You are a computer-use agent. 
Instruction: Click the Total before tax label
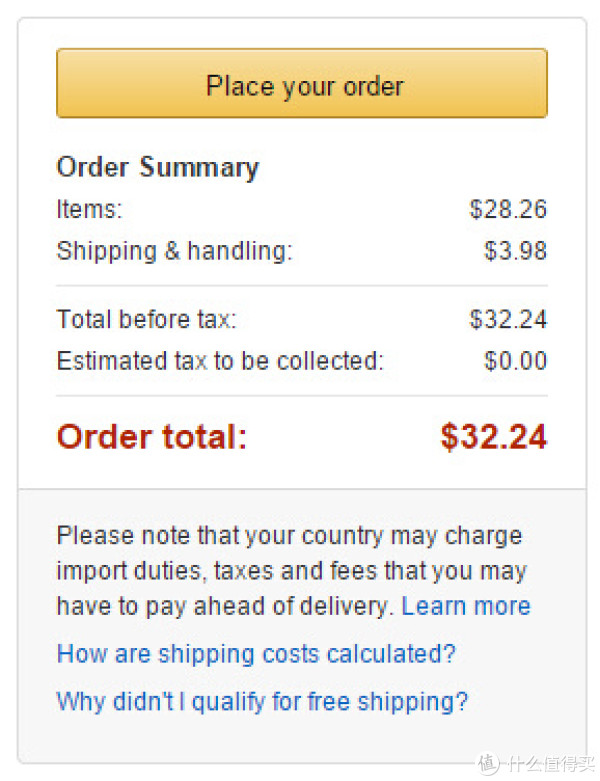[x=147, y=319]
